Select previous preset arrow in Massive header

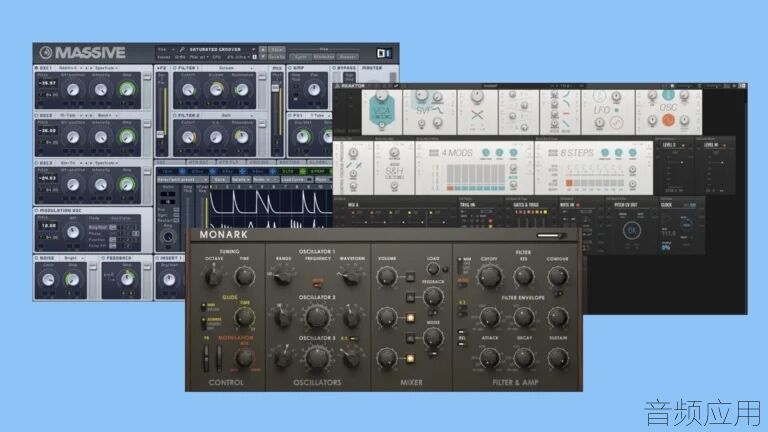click(263, 49)
